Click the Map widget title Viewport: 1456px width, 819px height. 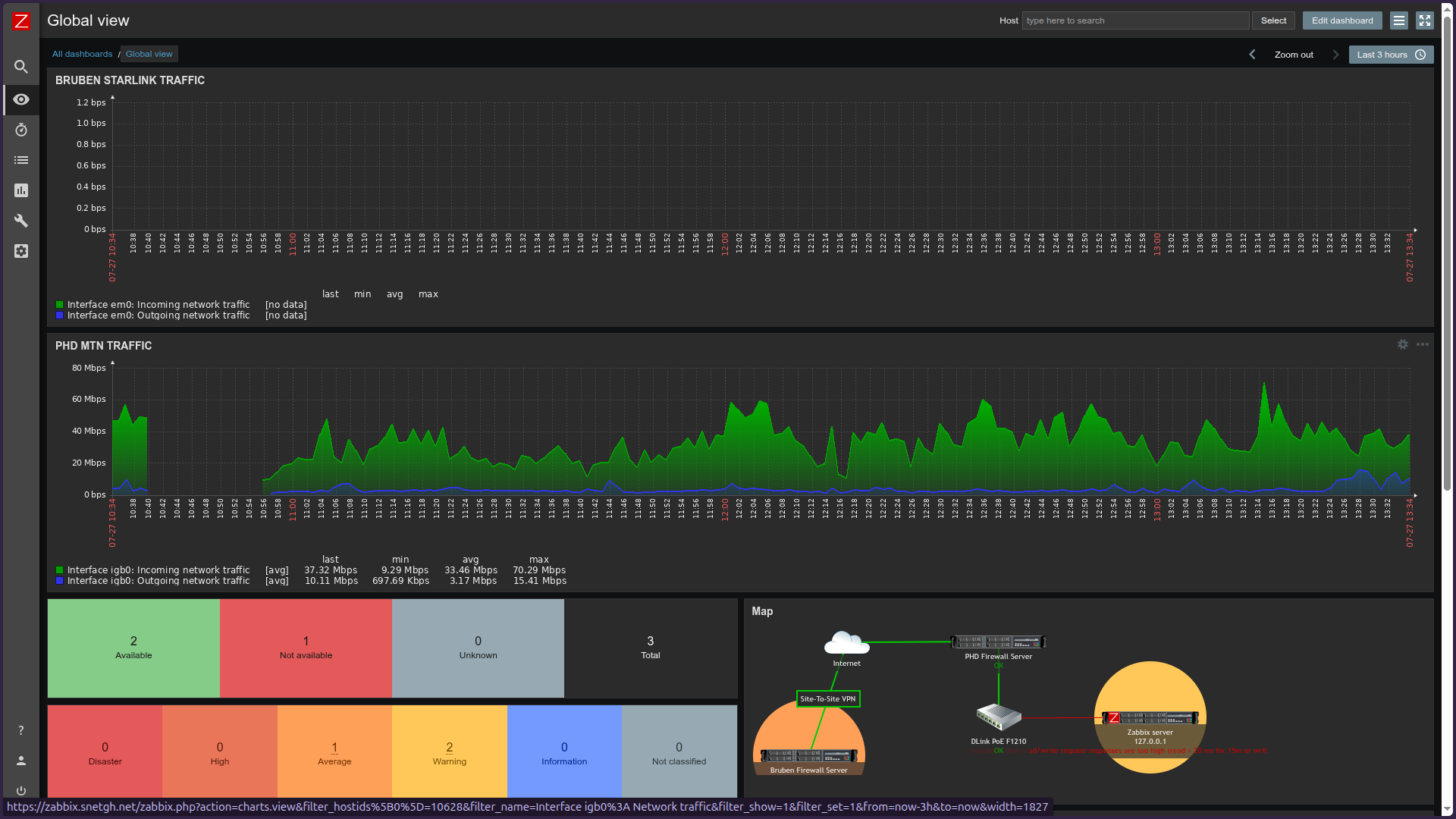coord(762,611)
